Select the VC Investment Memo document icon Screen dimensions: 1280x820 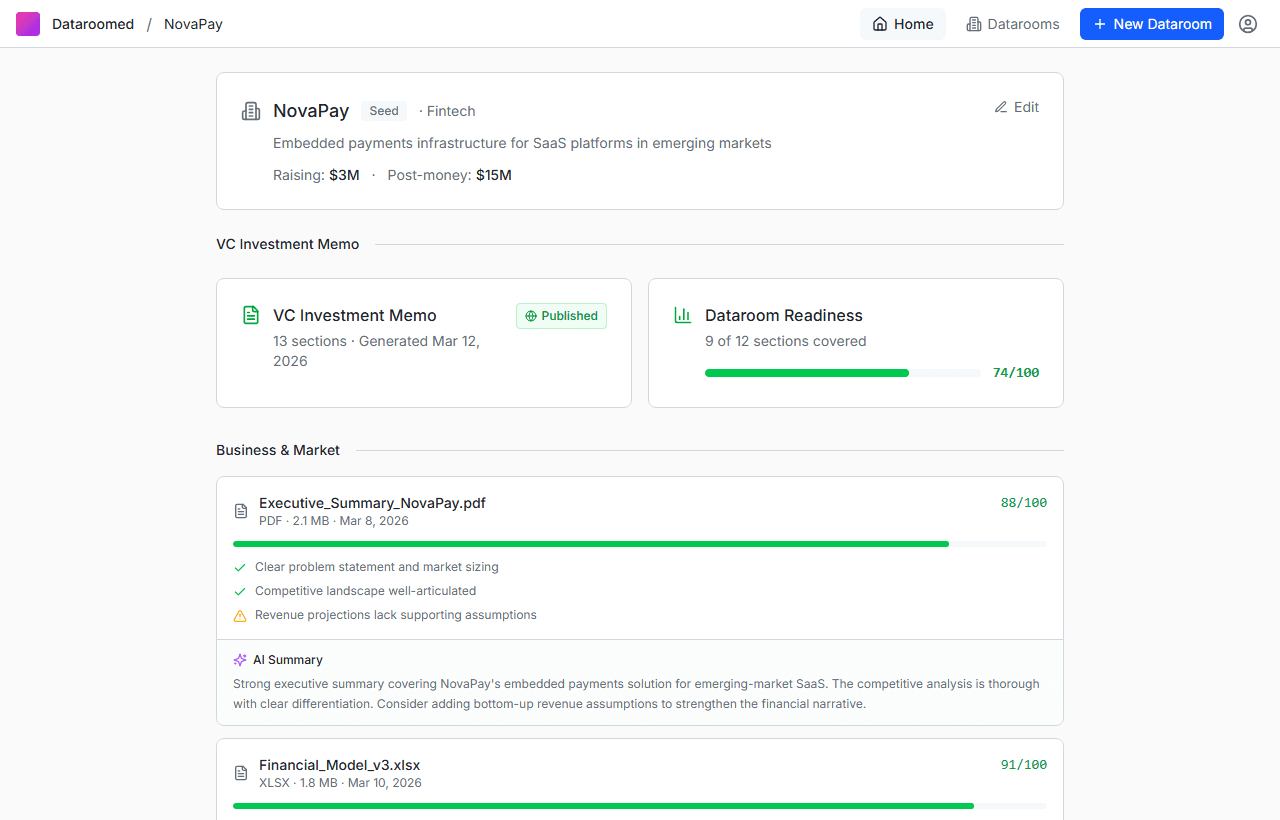251,314
